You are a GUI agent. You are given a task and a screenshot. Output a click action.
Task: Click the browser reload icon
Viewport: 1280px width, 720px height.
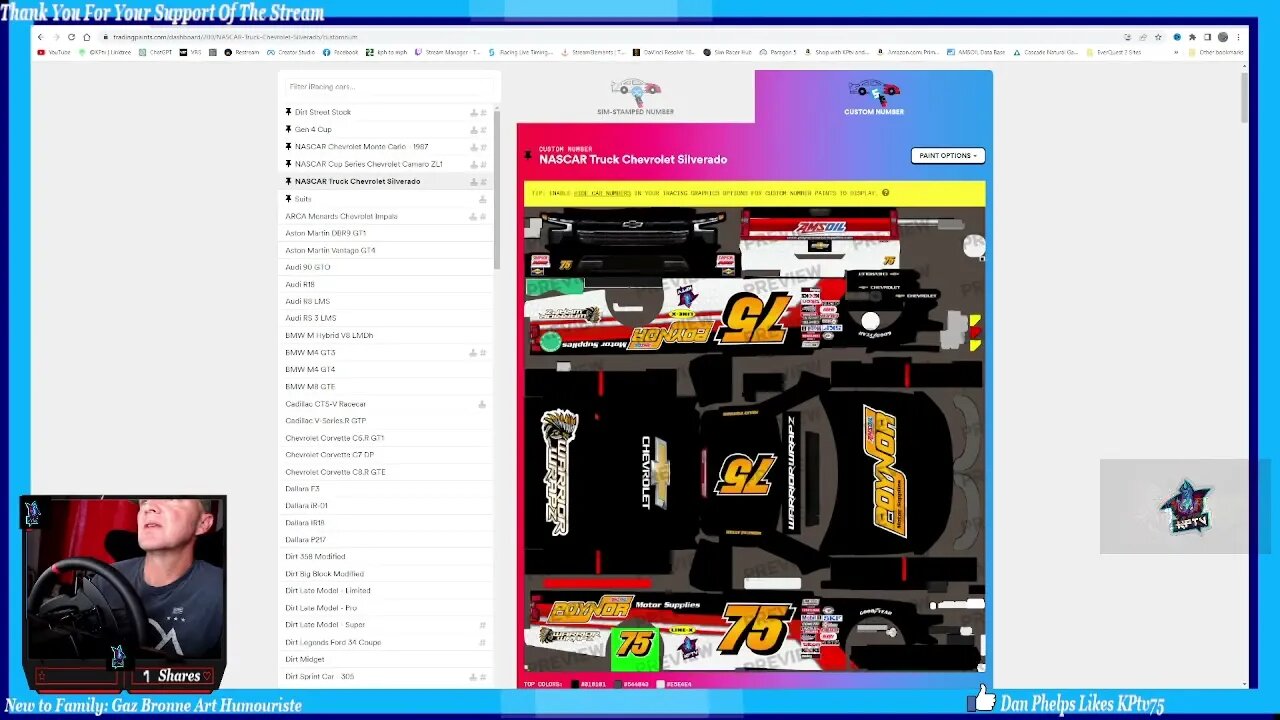(71, 37)
